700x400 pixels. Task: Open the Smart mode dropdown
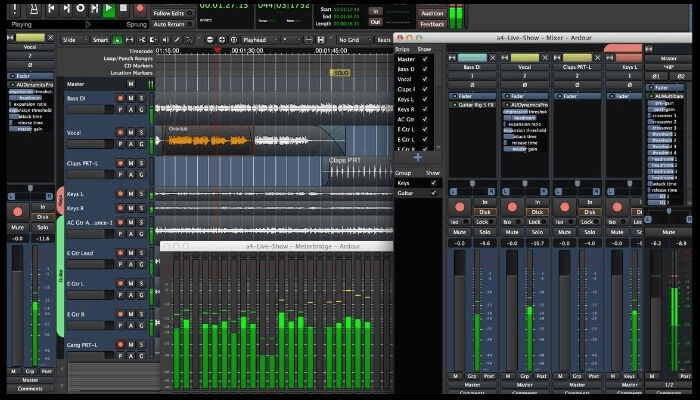99,39
